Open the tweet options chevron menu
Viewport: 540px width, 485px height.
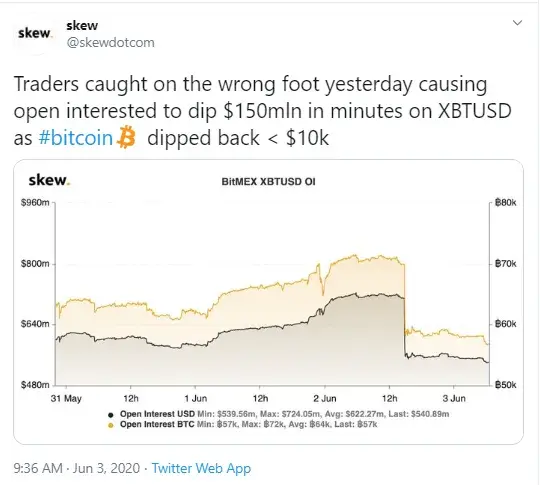(517, 23)
